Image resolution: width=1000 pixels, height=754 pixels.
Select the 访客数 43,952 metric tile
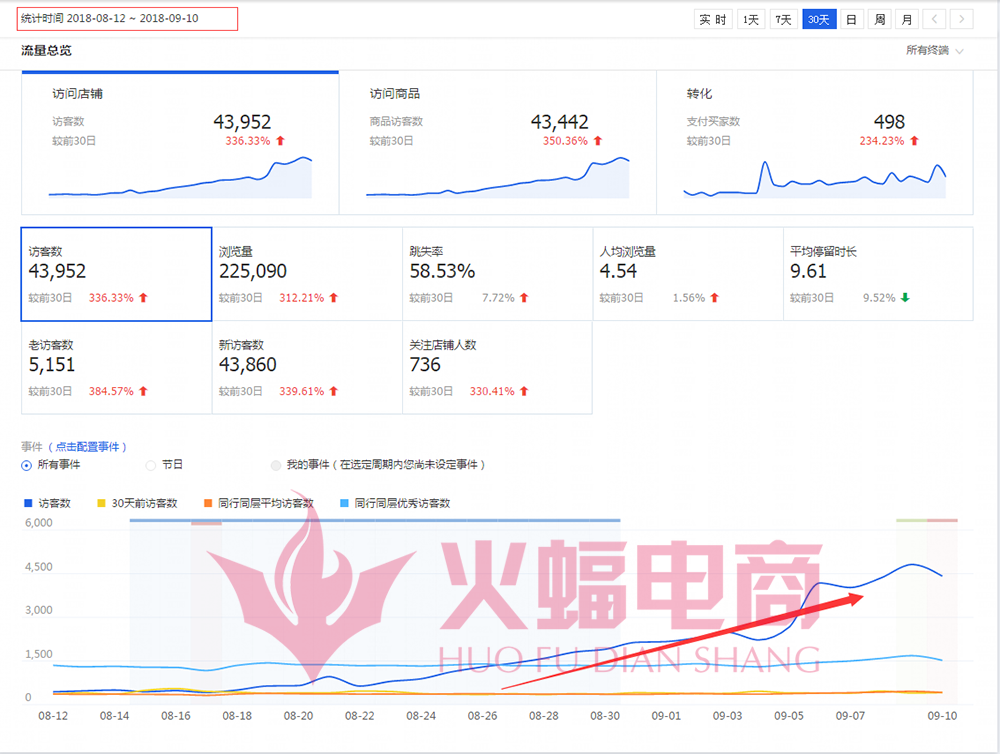coord(116,274)
